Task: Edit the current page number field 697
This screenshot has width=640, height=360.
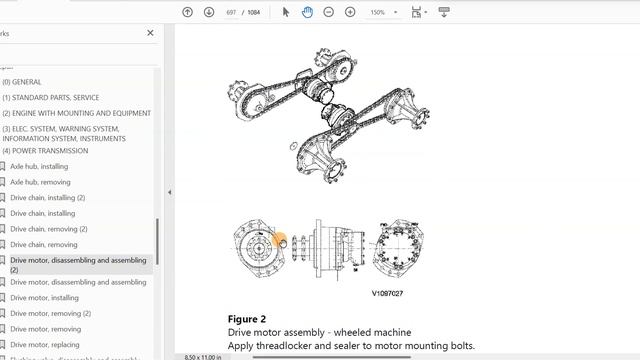Action: click(x=231, y=12)
